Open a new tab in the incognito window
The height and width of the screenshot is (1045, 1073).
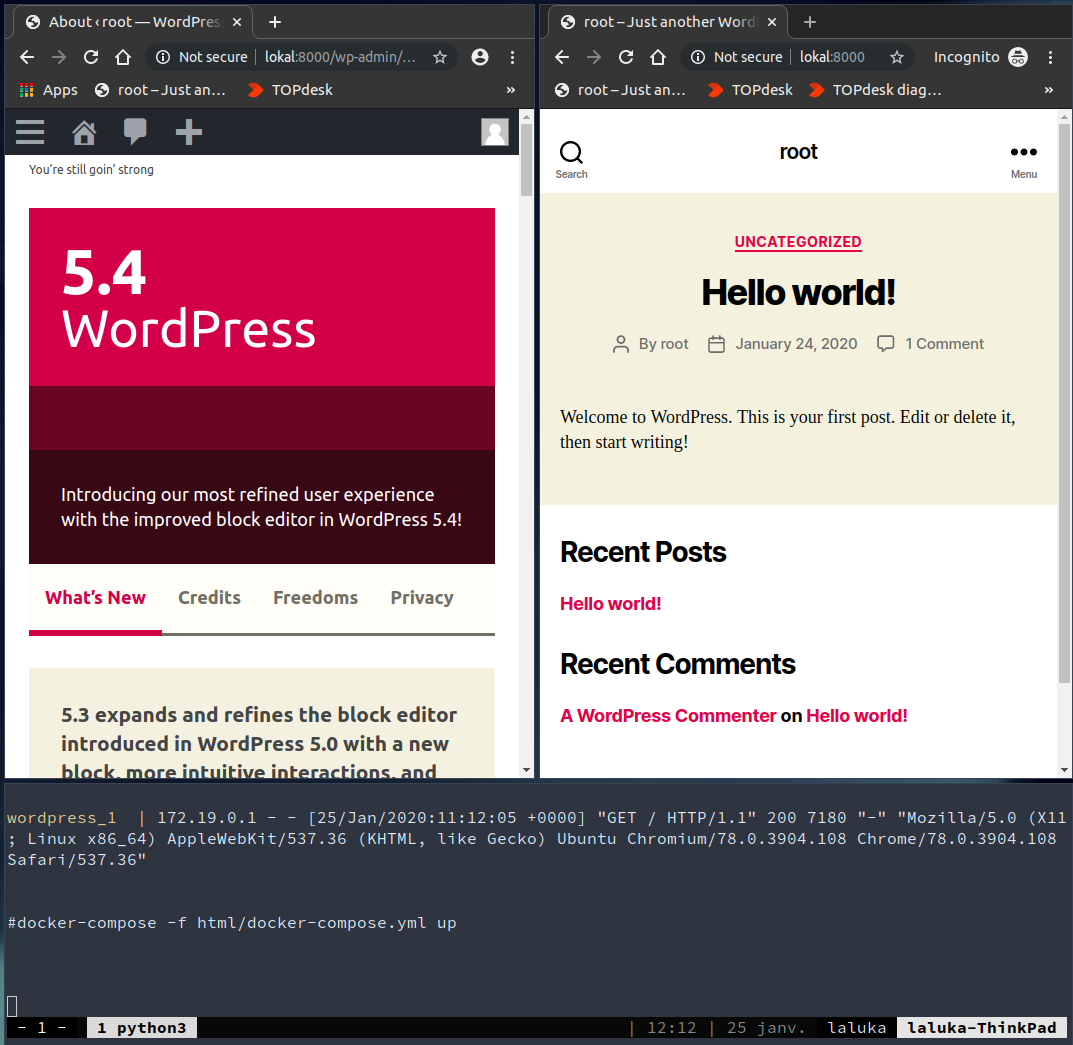click(810, 22)
